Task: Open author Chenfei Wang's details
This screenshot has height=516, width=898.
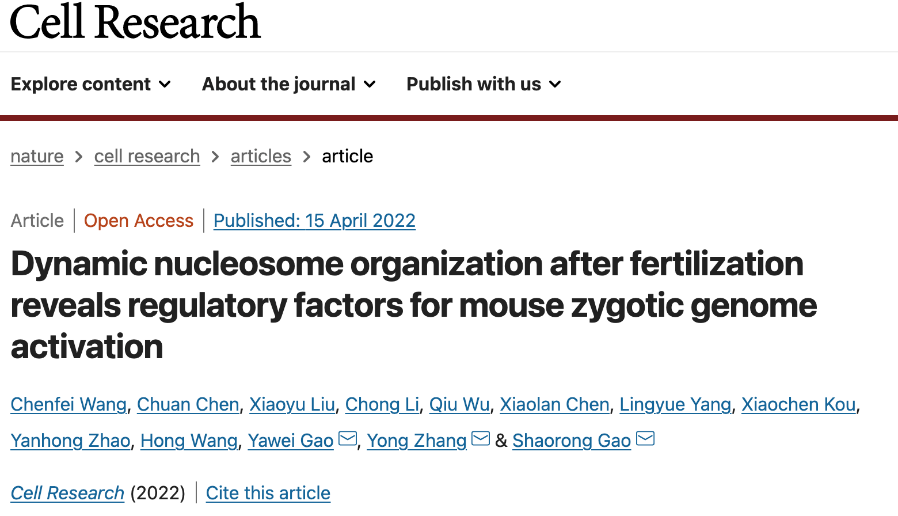Action: 69,405
